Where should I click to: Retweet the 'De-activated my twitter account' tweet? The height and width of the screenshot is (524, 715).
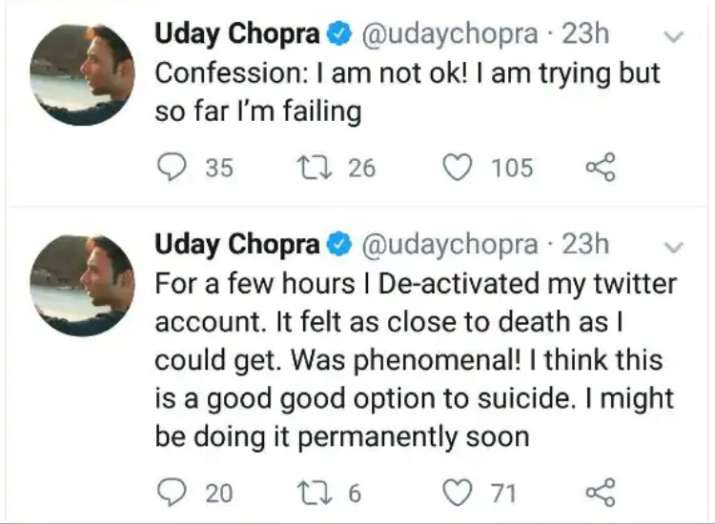coord(312,490)
